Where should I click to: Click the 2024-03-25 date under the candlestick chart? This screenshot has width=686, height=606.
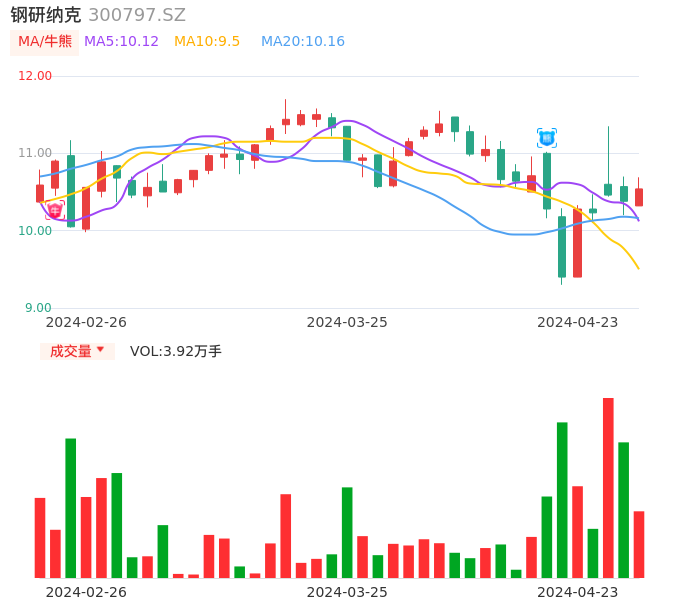pos(347,322)
